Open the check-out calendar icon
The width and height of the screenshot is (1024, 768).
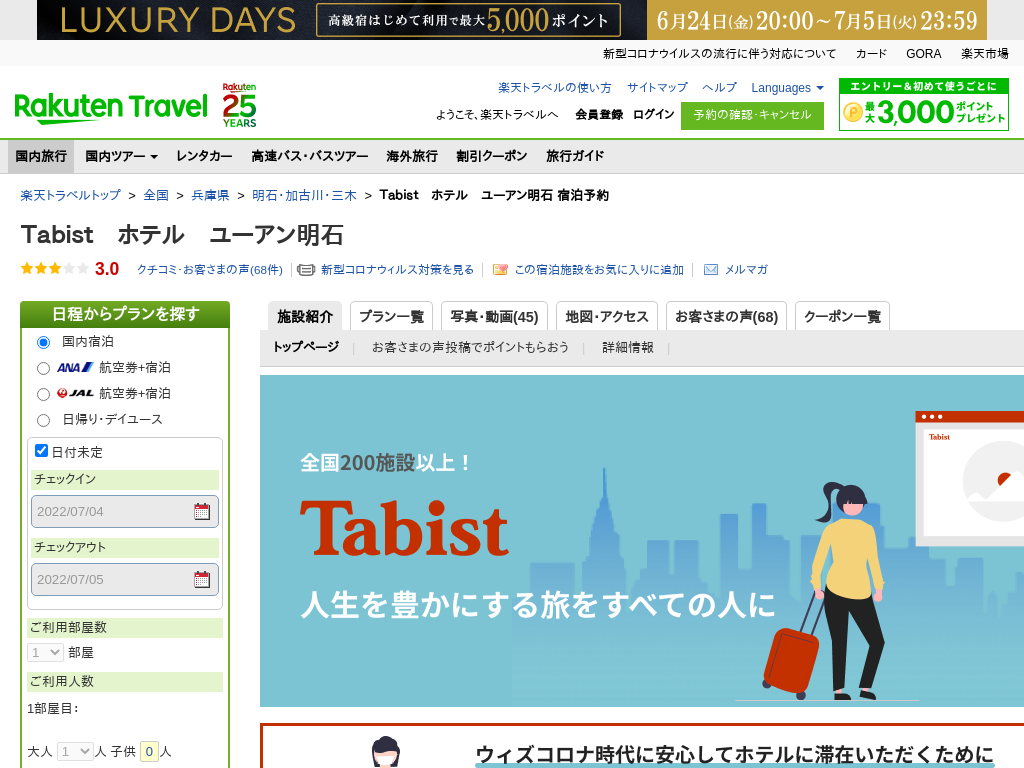click(202, 579)
